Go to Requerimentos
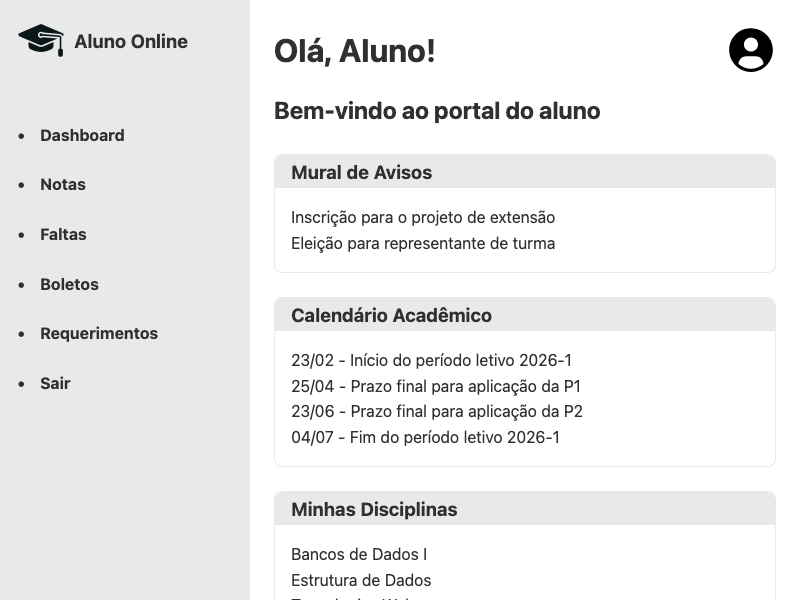Screen dimensions: 800x600 99,333
